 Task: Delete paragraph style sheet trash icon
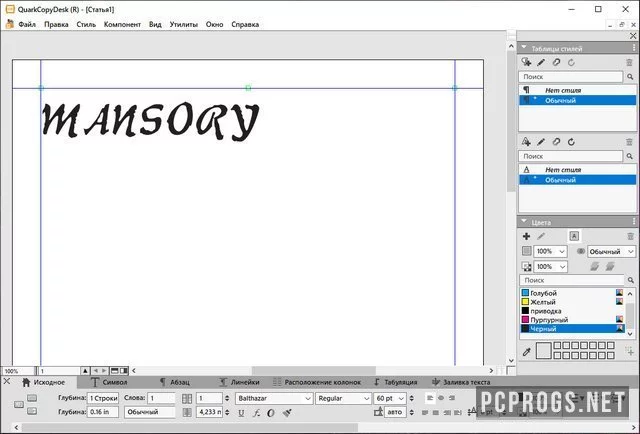(629, 62)
